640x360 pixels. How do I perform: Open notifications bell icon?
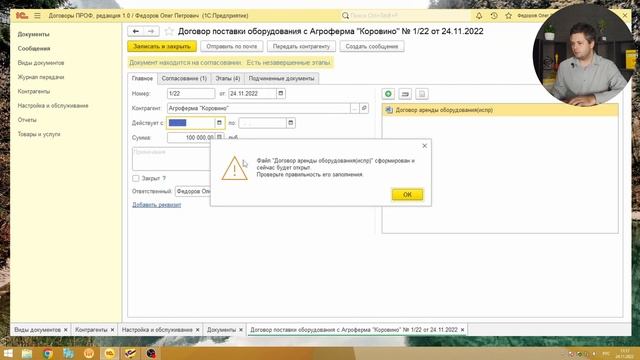479,16
